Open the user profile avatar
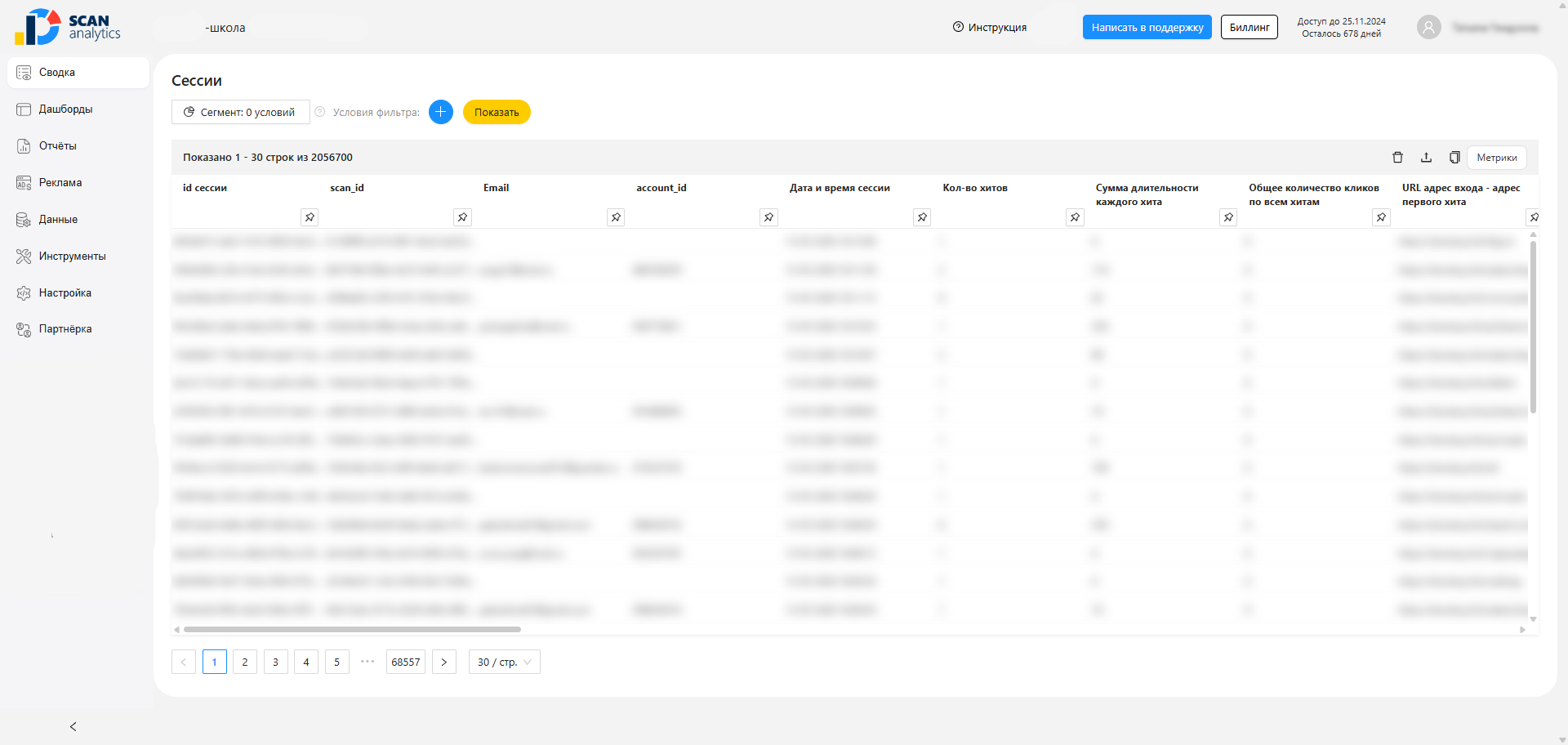1568x745 pixels. tap(1428, 27)
